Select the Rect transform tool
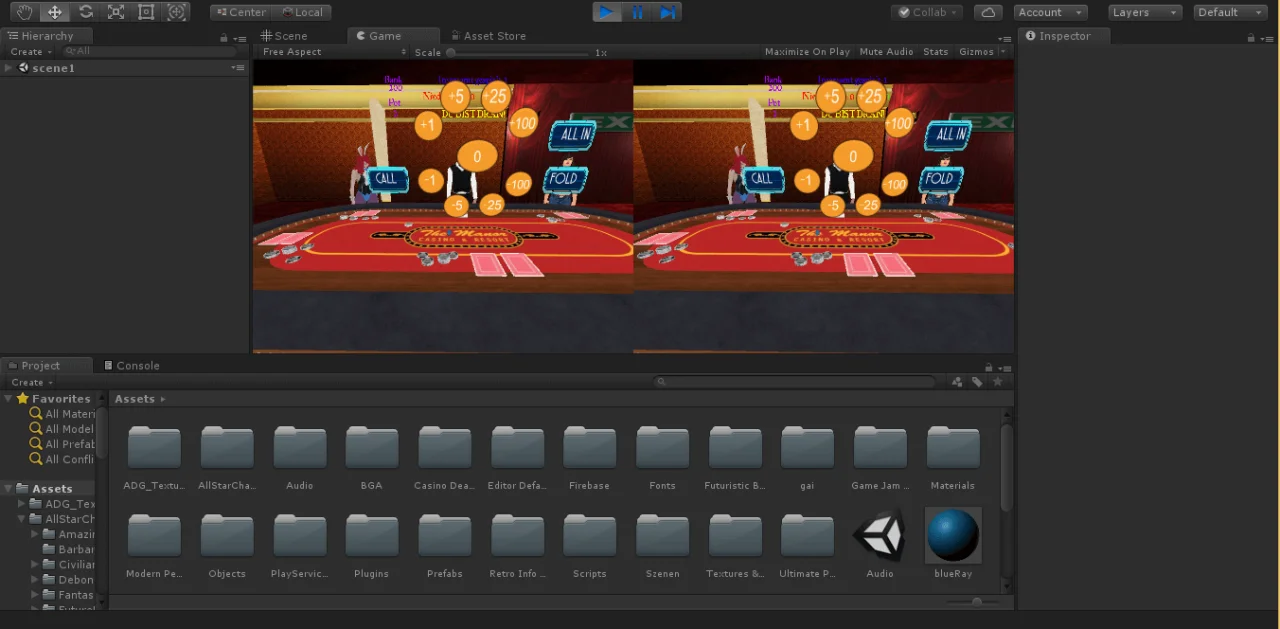The height and width of the screenshot is (629, 1280). pos(147,12)
